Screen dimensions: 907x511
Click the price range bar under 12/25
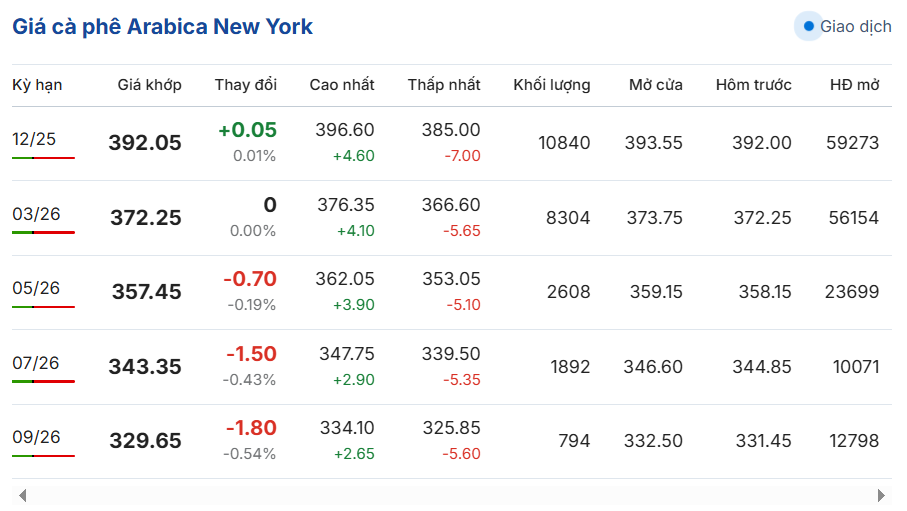tap(43, 158)
